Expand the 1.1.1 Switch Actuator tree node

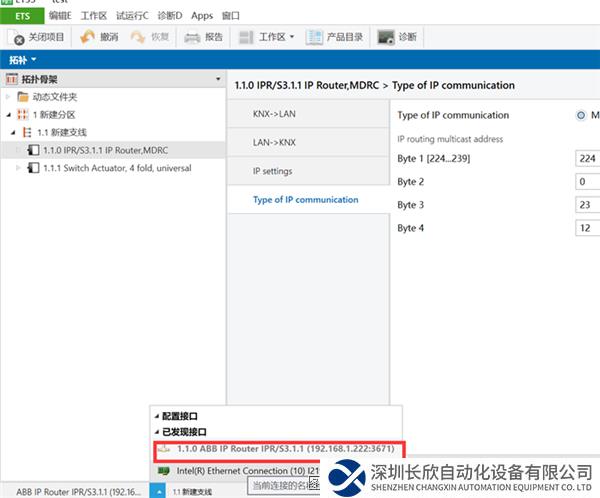pyautogui.click(x=17, y=168)
